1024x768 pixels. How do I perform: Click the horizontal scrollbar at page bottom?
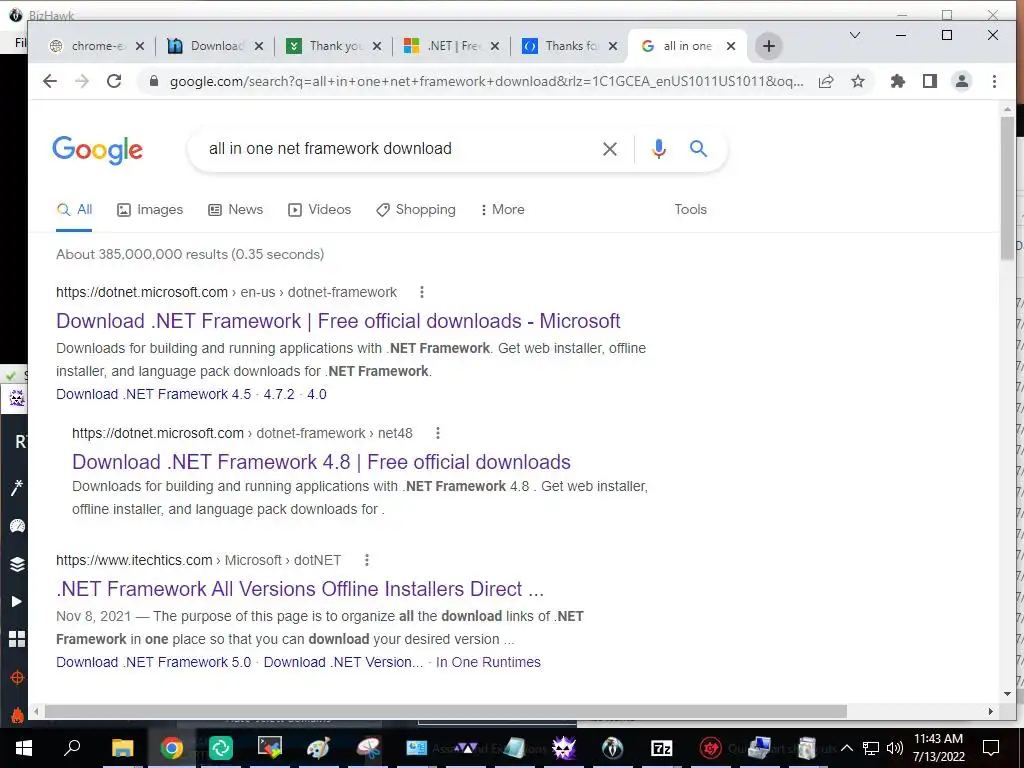tap(446, 711)
